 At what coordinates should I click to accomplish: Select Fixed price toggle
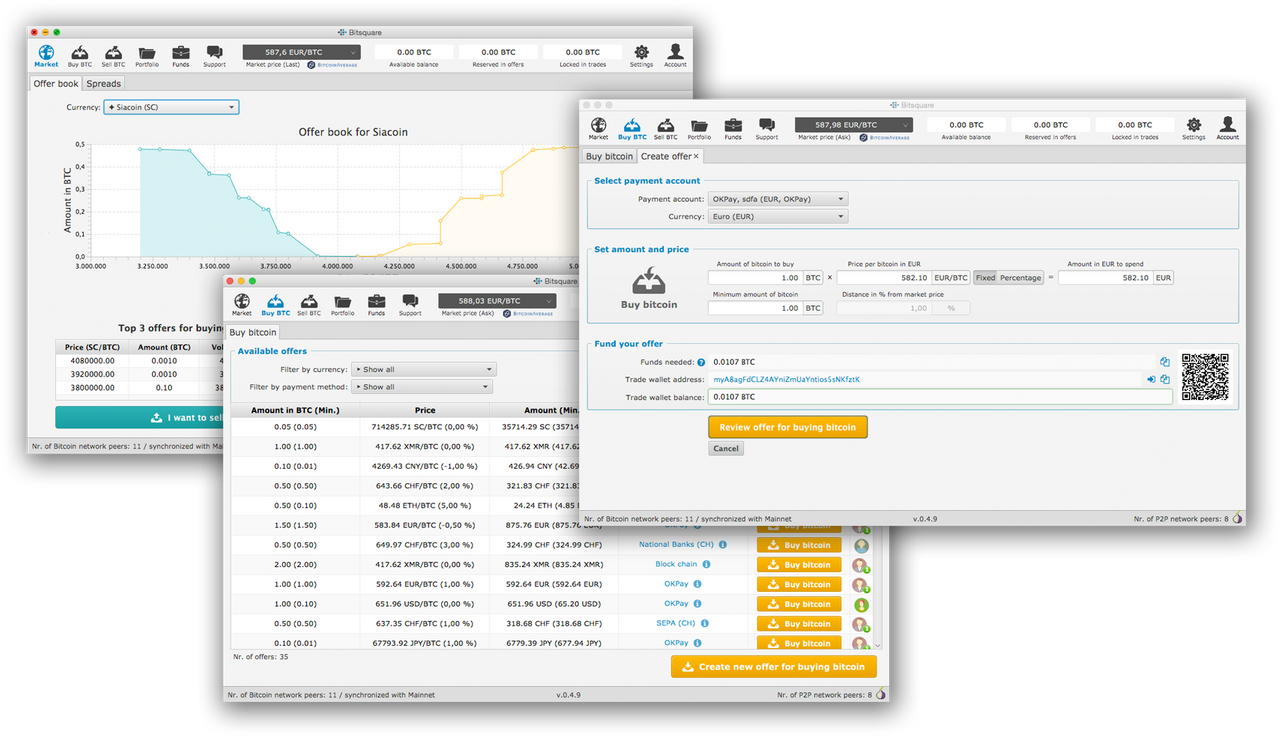click(x=985, y=278)
